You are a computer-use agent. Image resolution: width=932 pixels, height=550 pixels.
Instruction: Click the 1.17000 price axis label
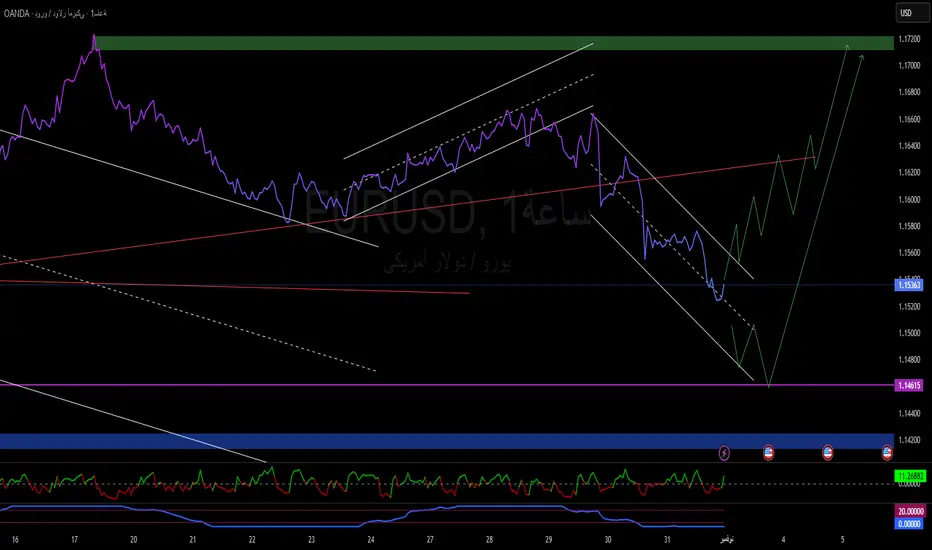909,65
